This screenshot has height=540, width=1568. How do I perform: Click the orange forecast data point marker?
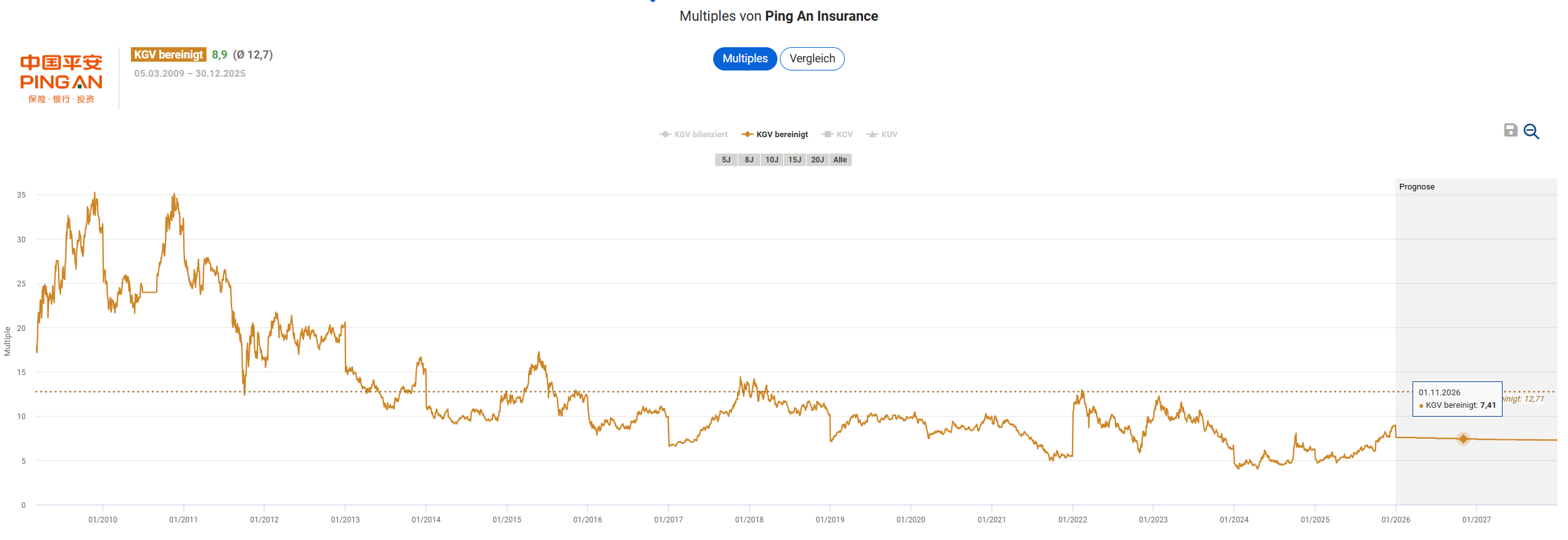pyautogui.click(x=1463, y=439)
